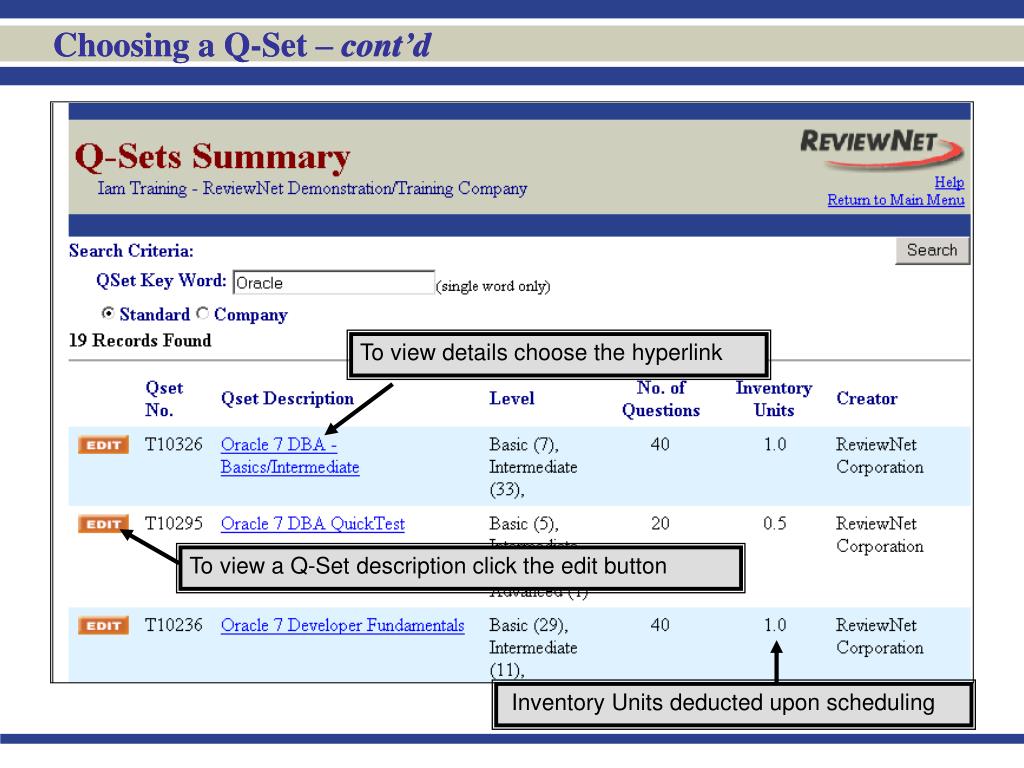
Task: Select the Standard radio button
Action: point(108,313)
